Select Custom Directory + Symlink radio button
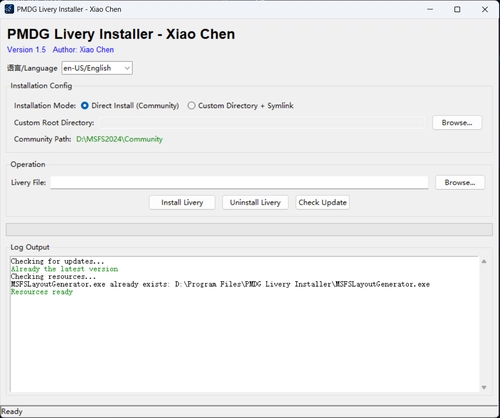Screen dimensions: 500x418 click(x=191, y=106)
